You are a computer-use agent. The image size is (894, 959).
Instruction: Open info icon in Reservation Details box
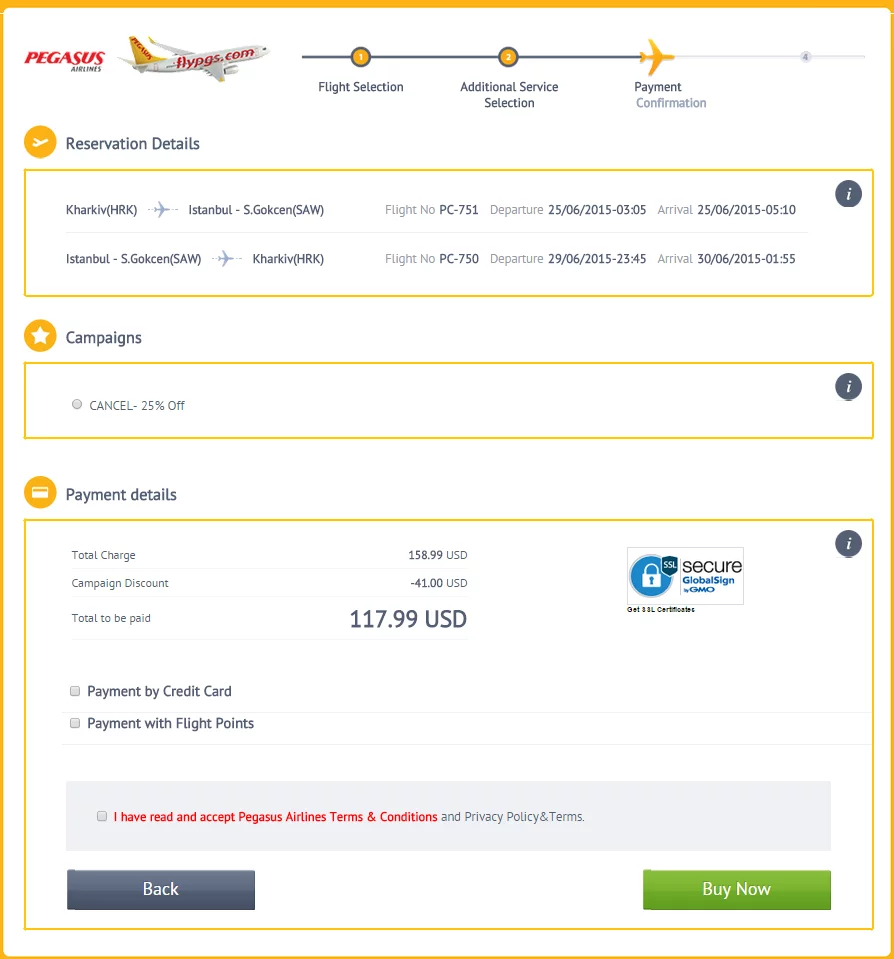click(x=848, y=194)
